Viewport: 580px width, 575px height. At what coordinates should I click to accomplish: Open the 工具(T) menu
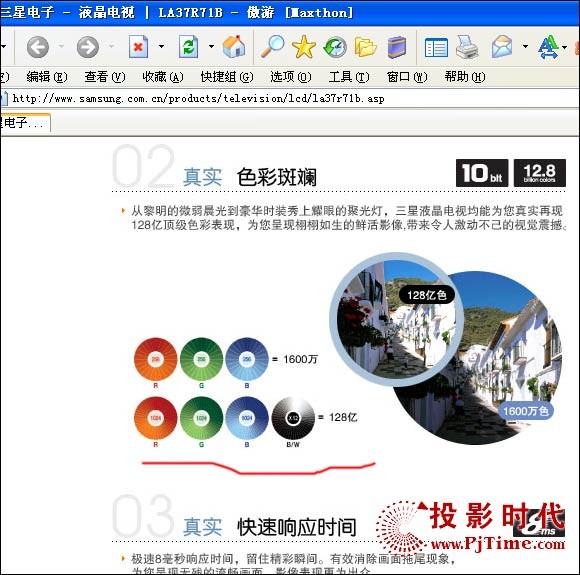349,77
